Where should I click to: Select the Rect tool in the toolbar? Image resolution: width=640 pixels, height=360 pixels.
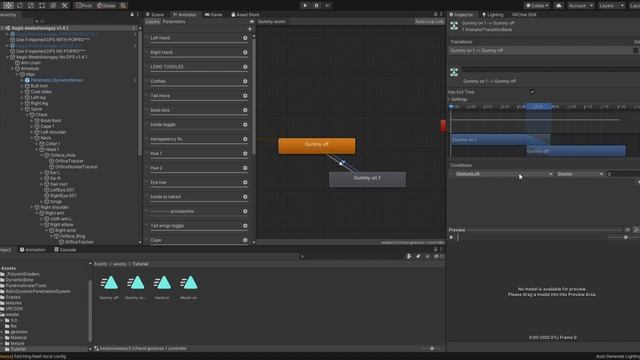[x=42, y=6]
